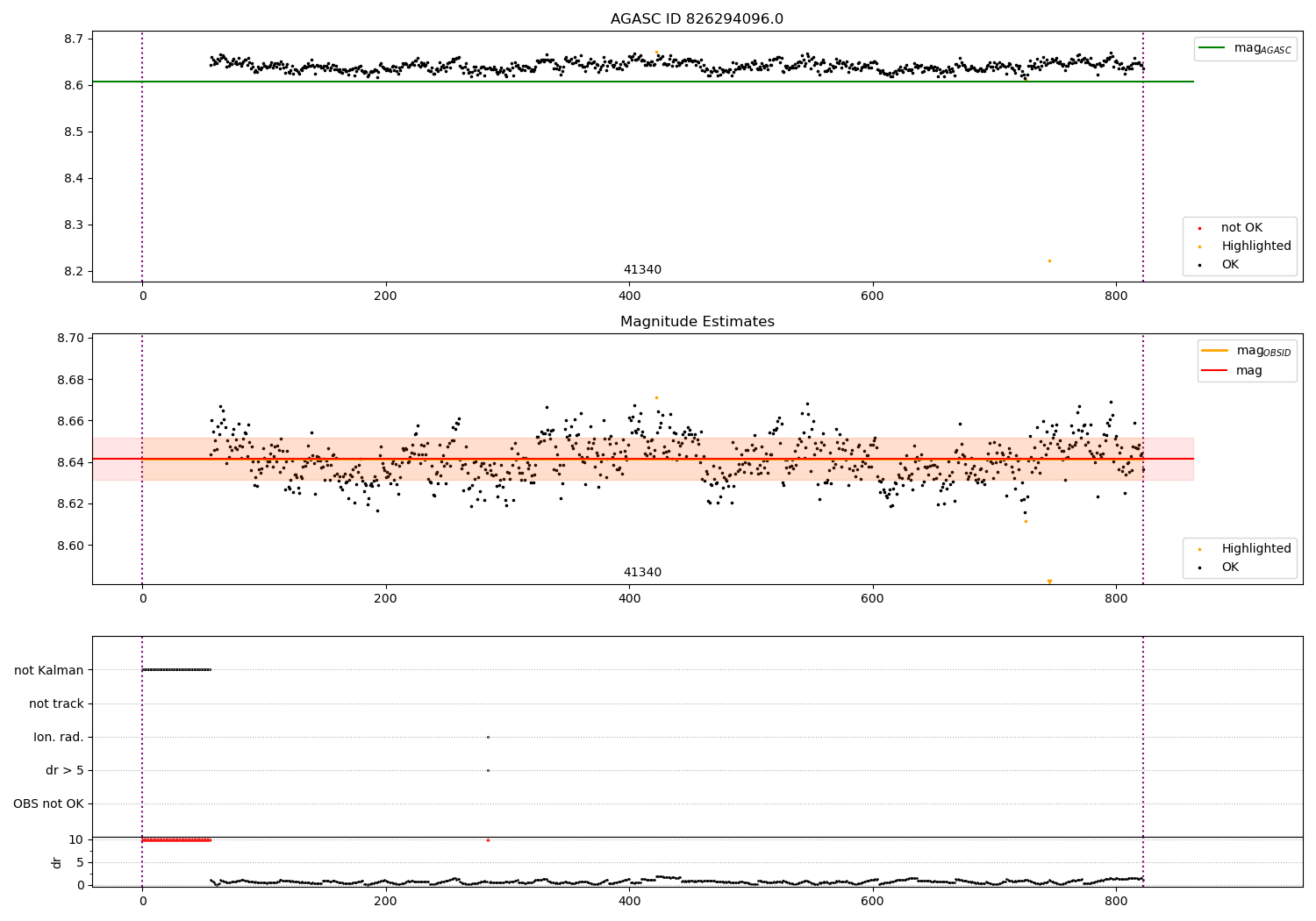Click the orange 'Highlighted' marker in top legend
1316x921 pixels.
(x=1199, y=246)
